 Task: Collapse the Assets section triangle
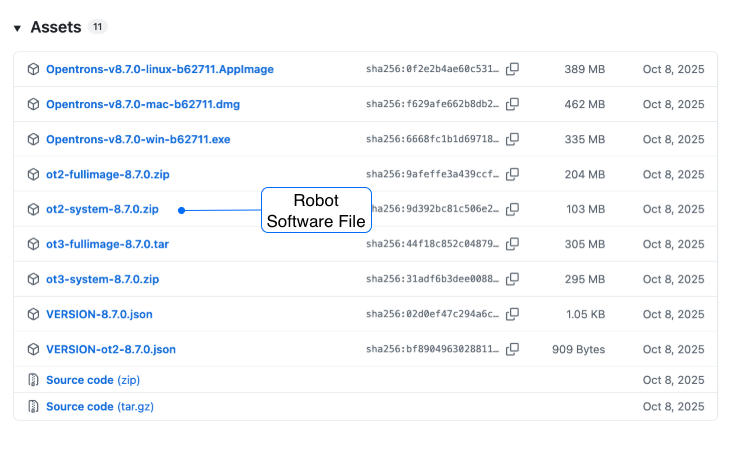pyautogui.click(x=17, y=28)
